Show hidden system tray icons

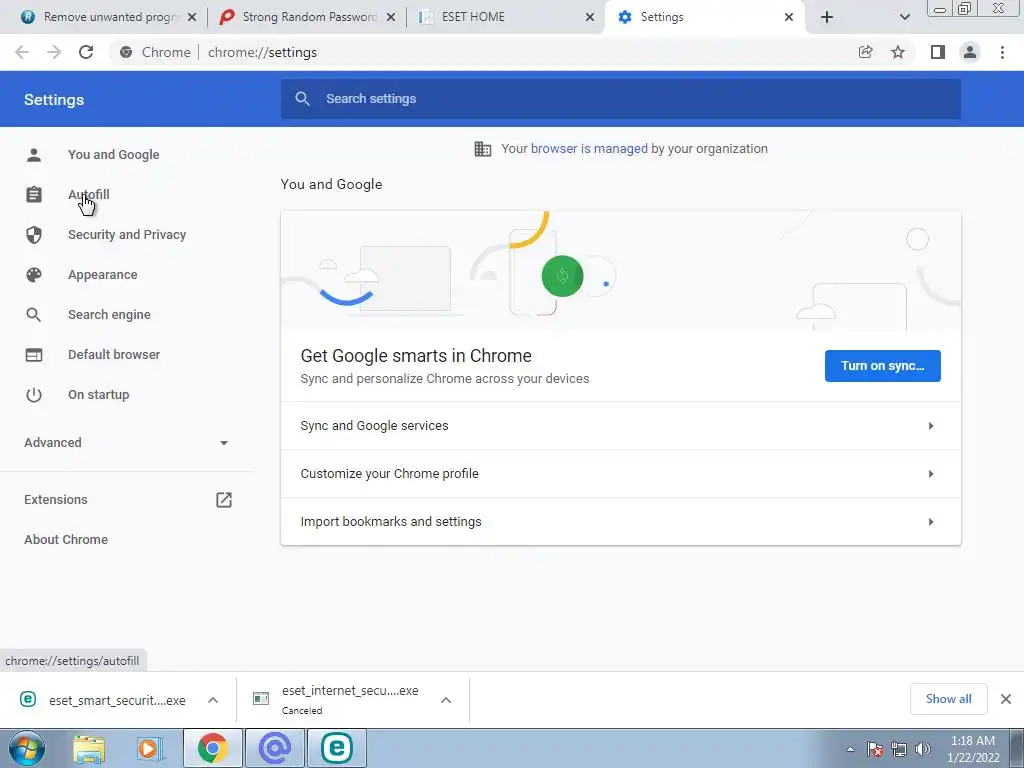tap(850, 749)
